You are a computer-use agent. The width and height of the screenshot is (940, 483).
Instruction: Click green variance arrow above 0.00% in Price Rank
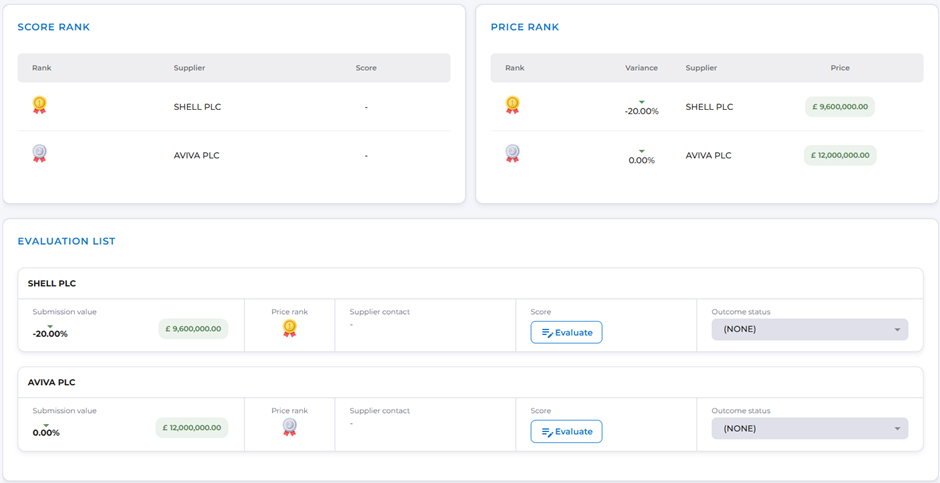coord(641,151)
